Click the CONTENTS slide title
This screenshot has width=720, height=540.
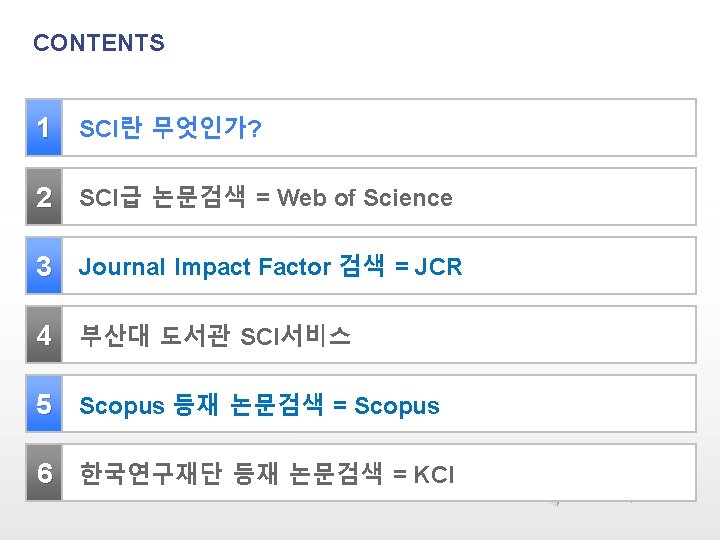[99, 43]
